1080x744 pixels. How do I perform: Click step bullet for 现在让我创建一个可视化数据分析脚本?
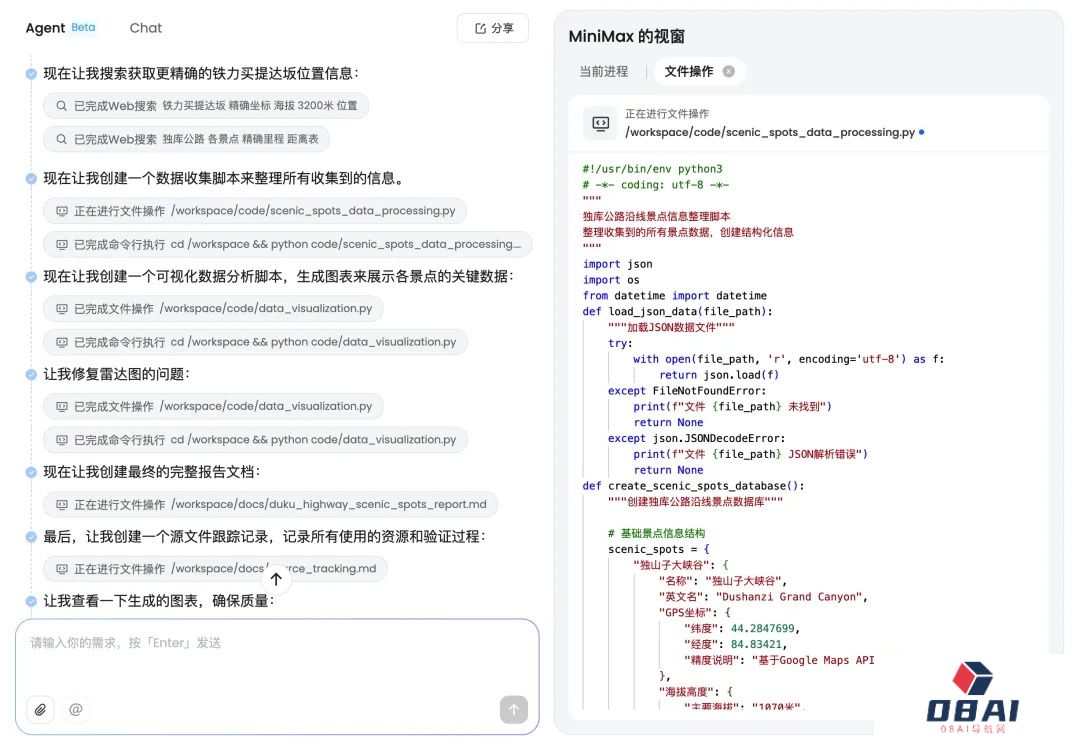[x=31, y=277]
